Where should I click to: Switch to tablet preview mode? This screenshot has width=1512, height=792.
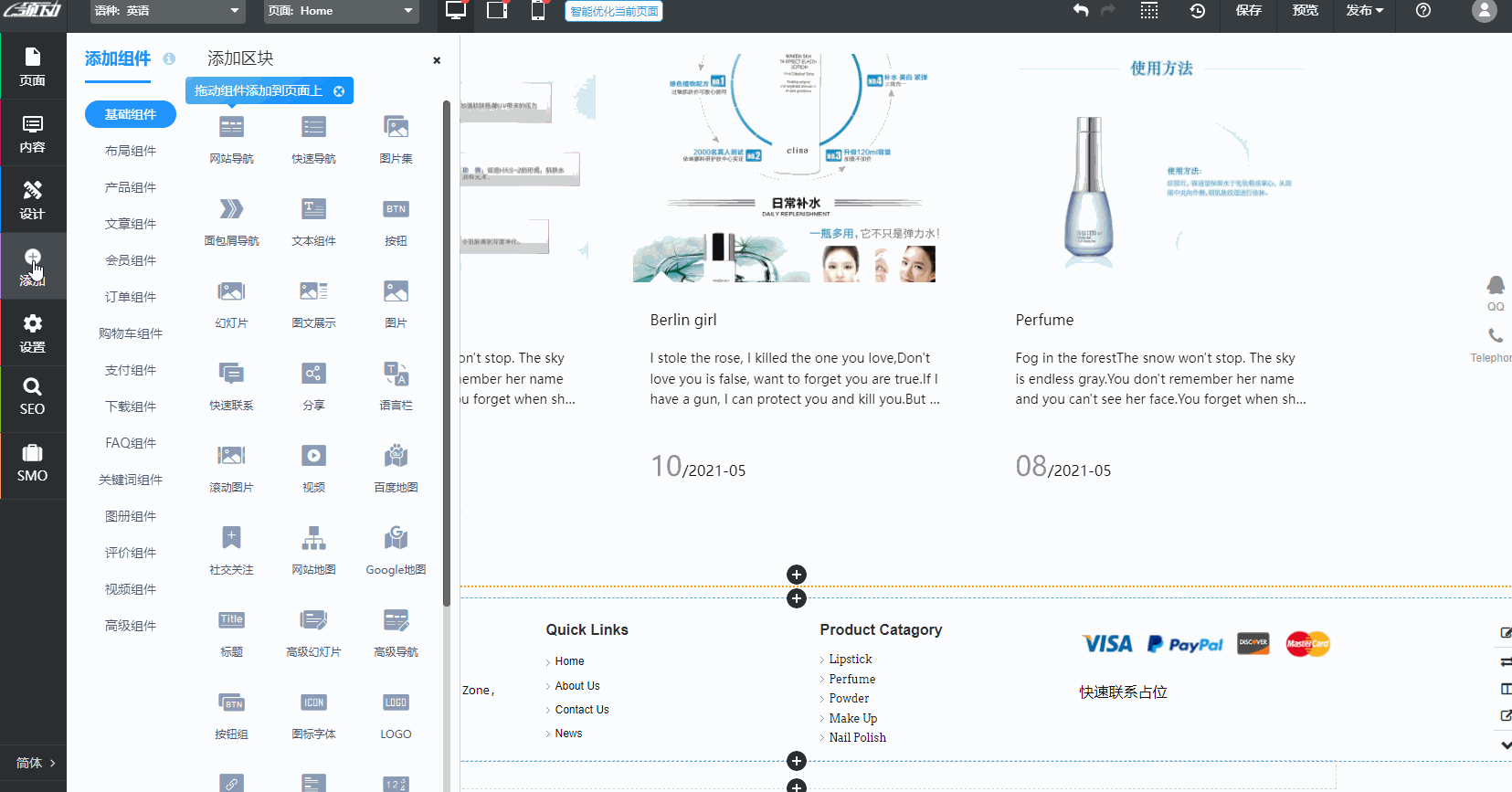[x=497, y=11]
